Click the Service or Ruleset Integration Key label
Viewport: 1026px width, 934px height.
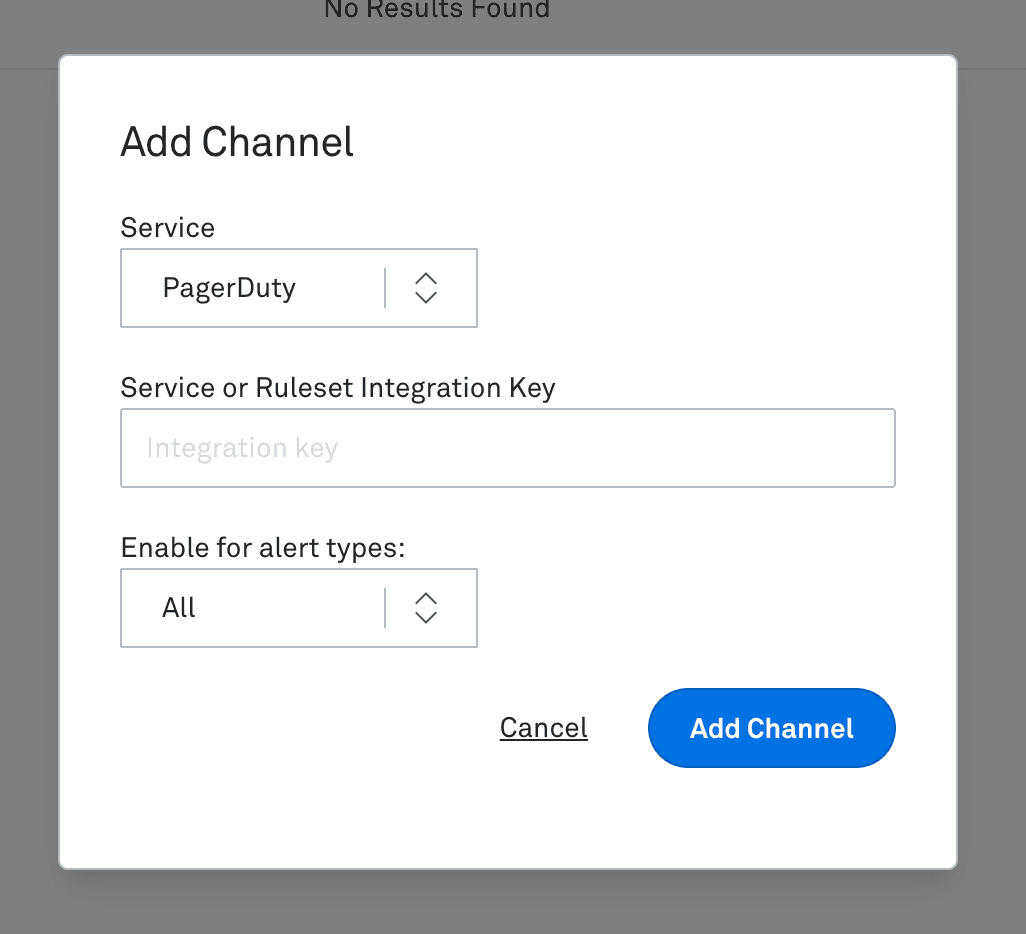point(337,388)
